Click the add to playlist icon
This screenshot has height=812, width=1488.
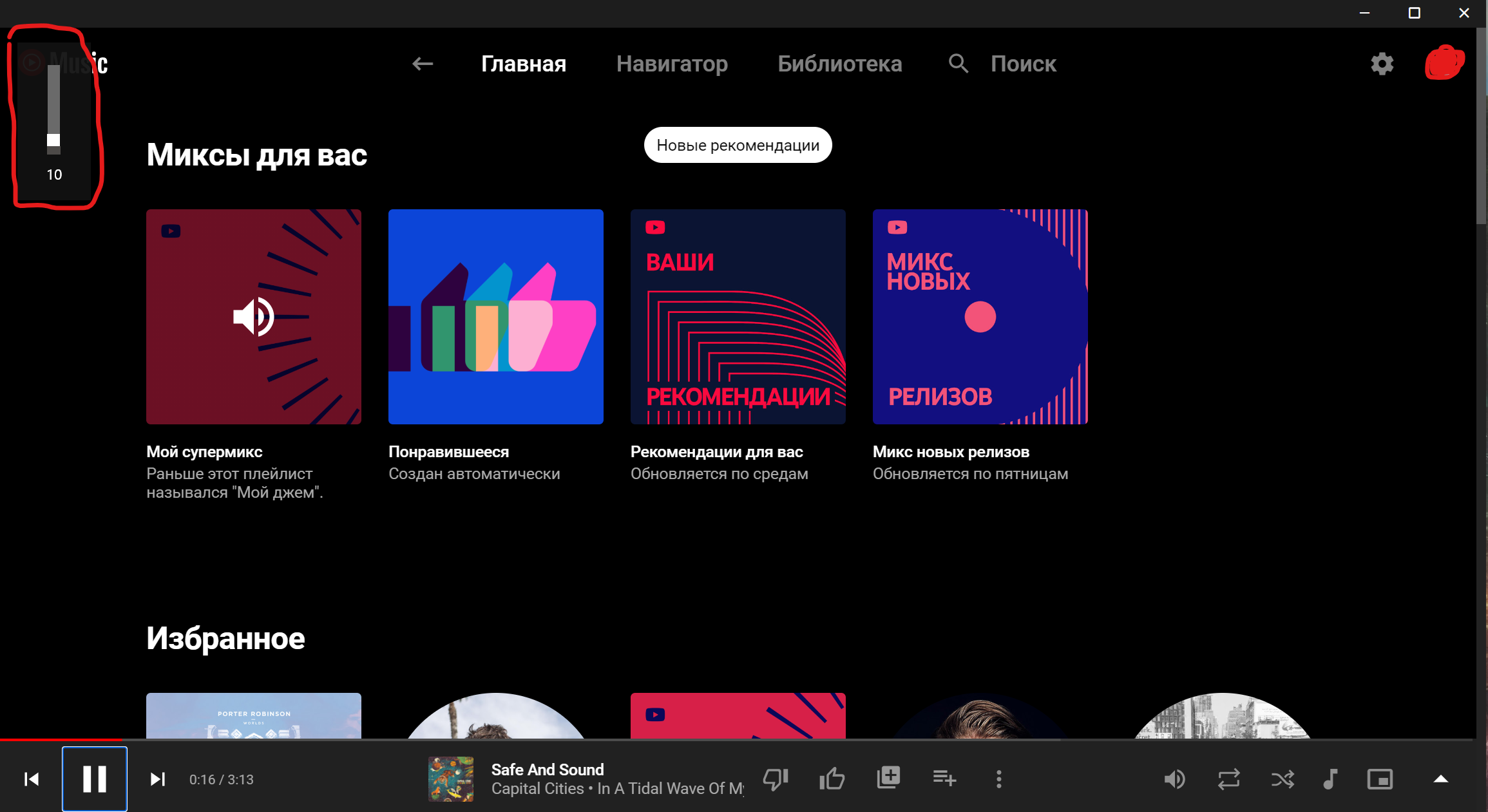tap(944, 779)
